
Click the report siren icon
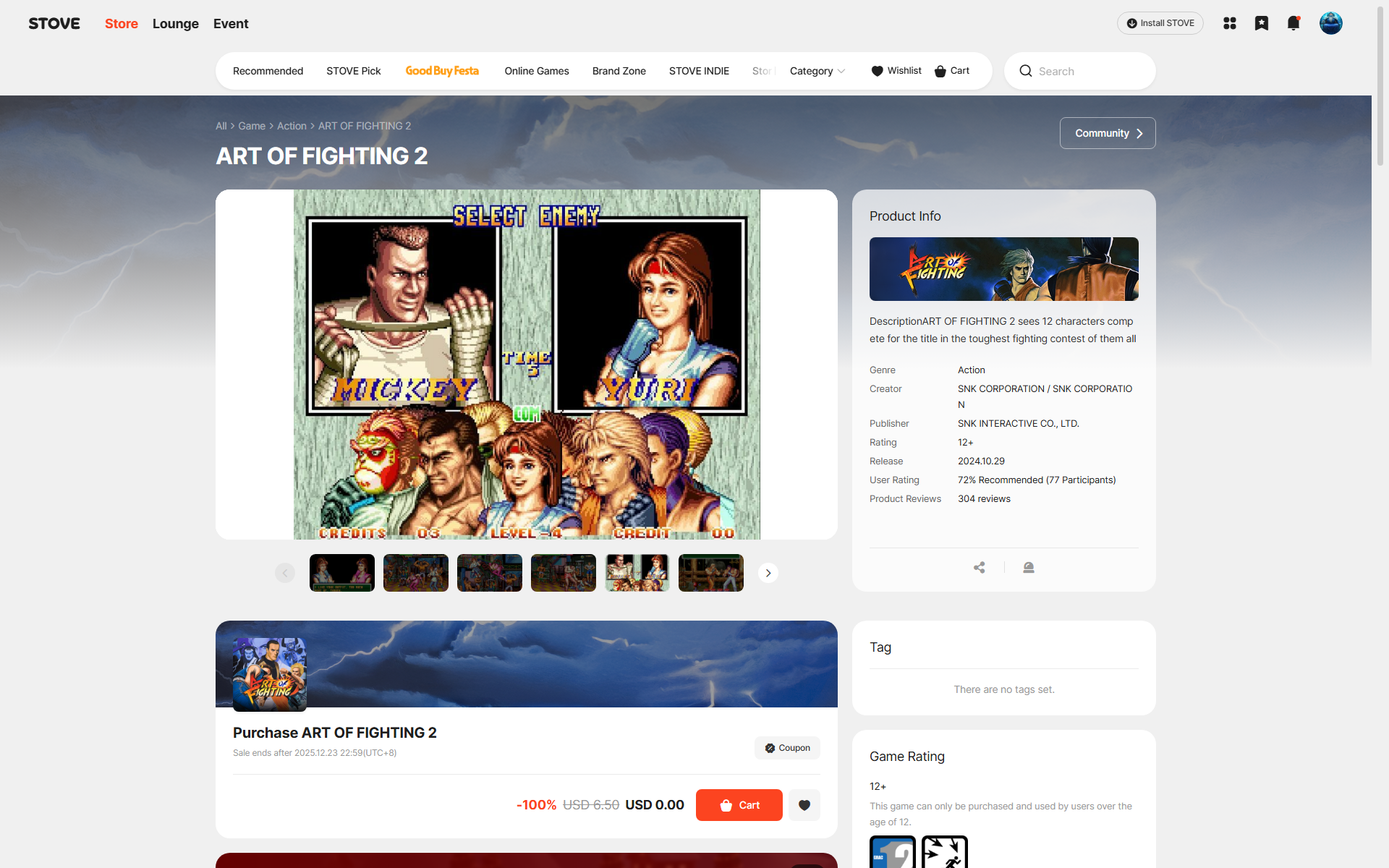coord(1029,568)
